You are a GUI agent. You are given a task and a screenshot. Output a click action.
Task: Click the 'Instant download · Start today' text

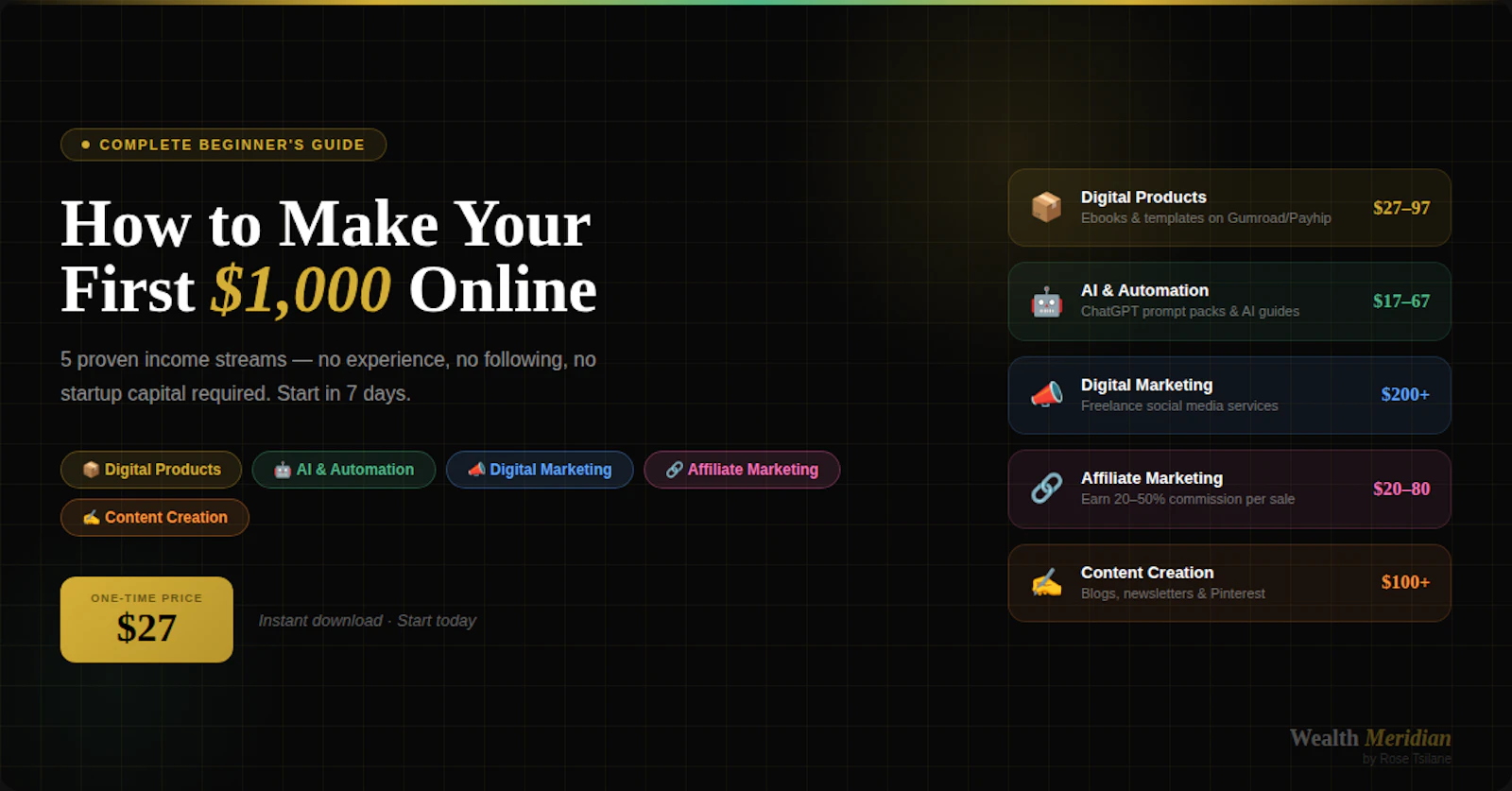point(367,621)
